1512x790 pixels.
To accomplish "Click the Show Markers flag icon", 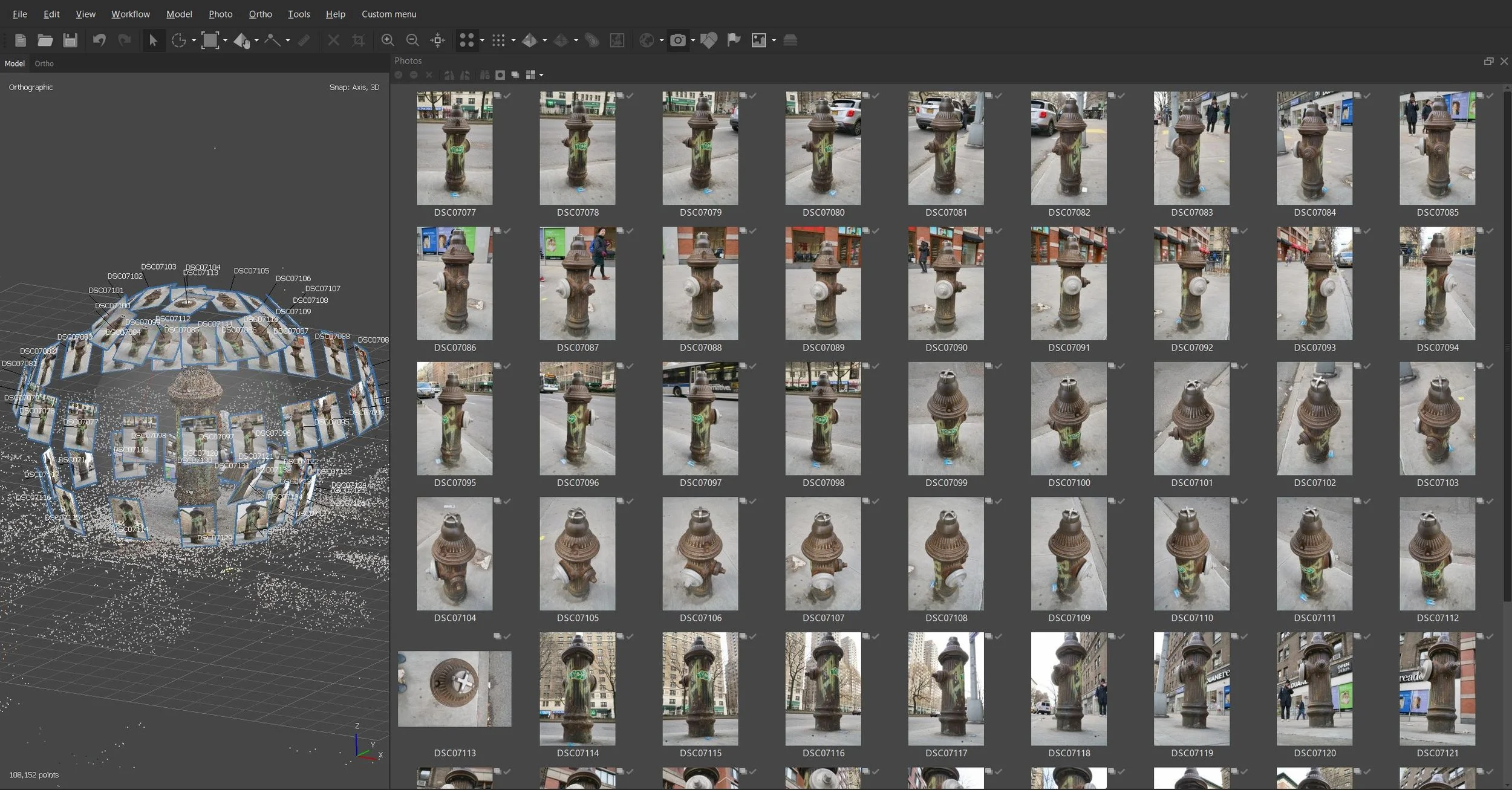I will click(734, 40).
